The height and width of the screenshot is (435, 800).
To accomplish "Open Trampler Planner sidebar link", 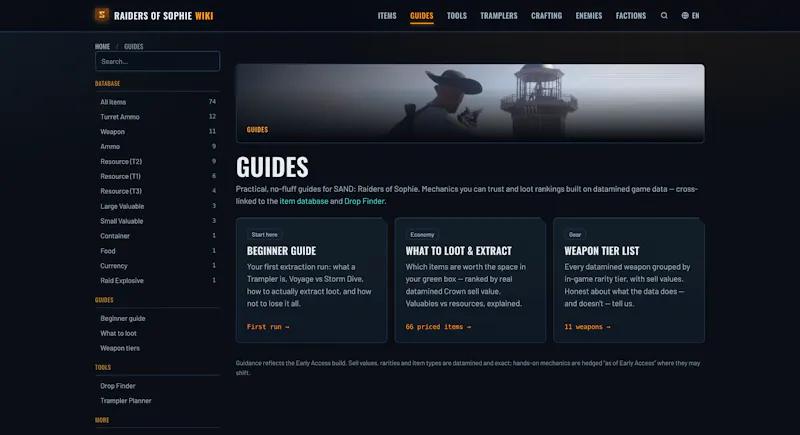I will coord(126,400).
